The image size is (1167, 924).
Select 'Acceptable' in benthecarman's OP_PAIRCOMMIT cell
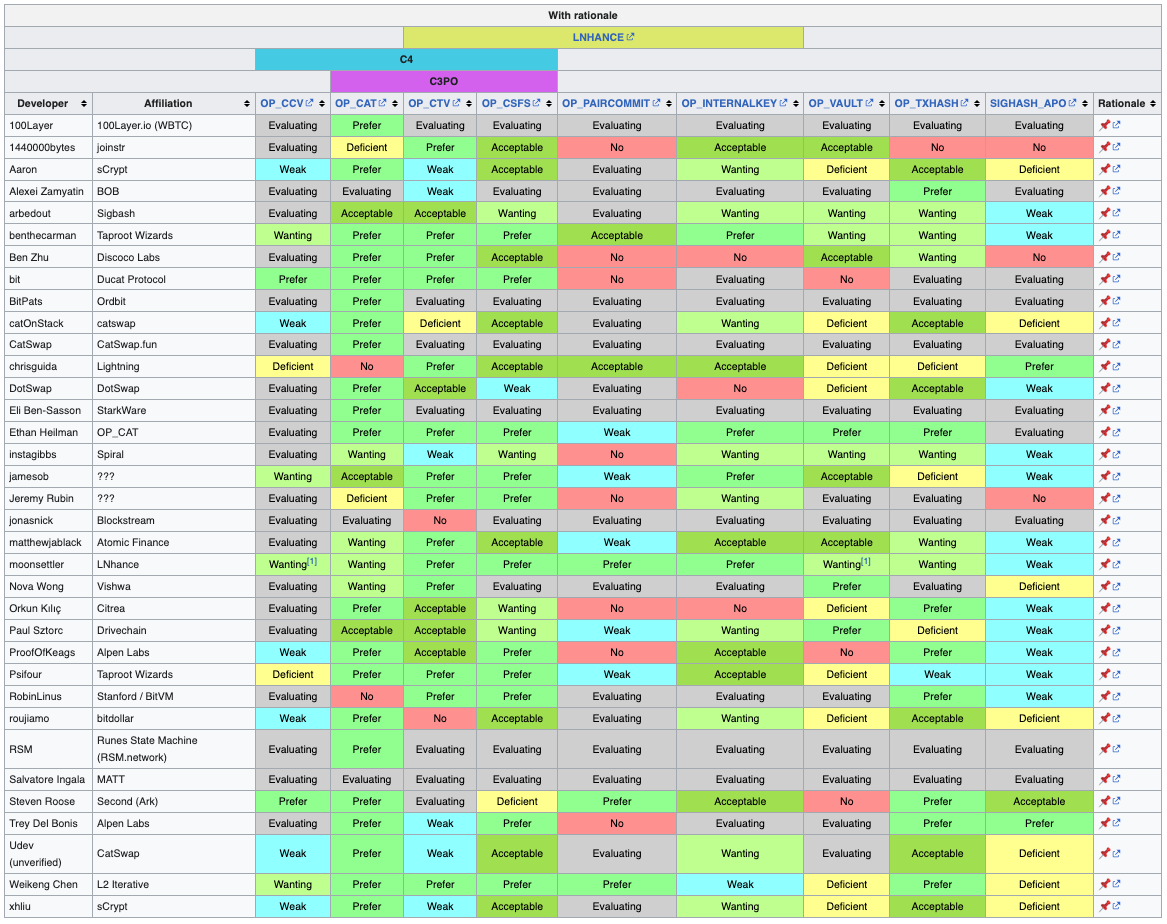(x=617, y=235)
